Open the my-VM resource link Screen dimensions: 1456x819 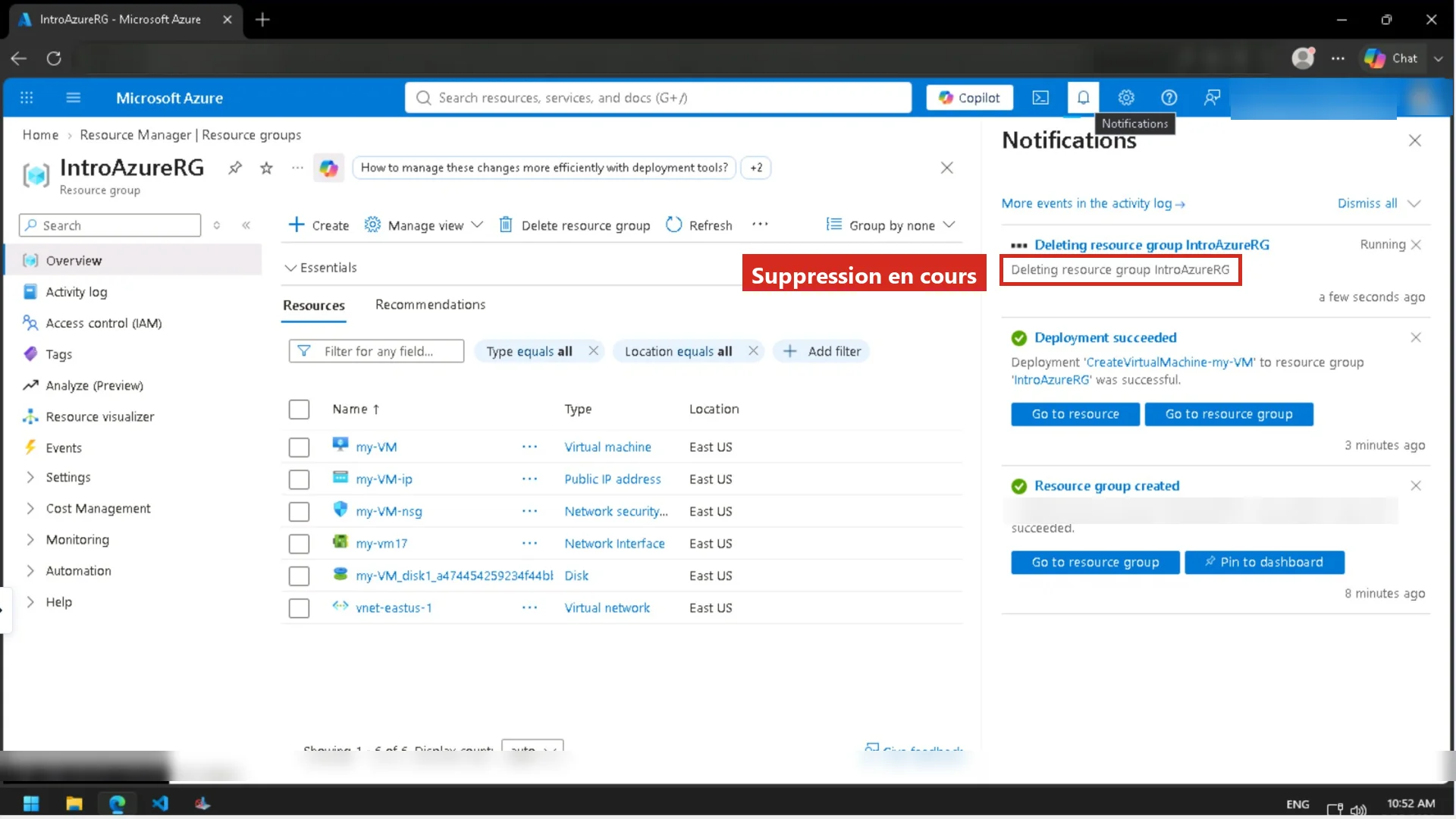[x=376, y=447]
